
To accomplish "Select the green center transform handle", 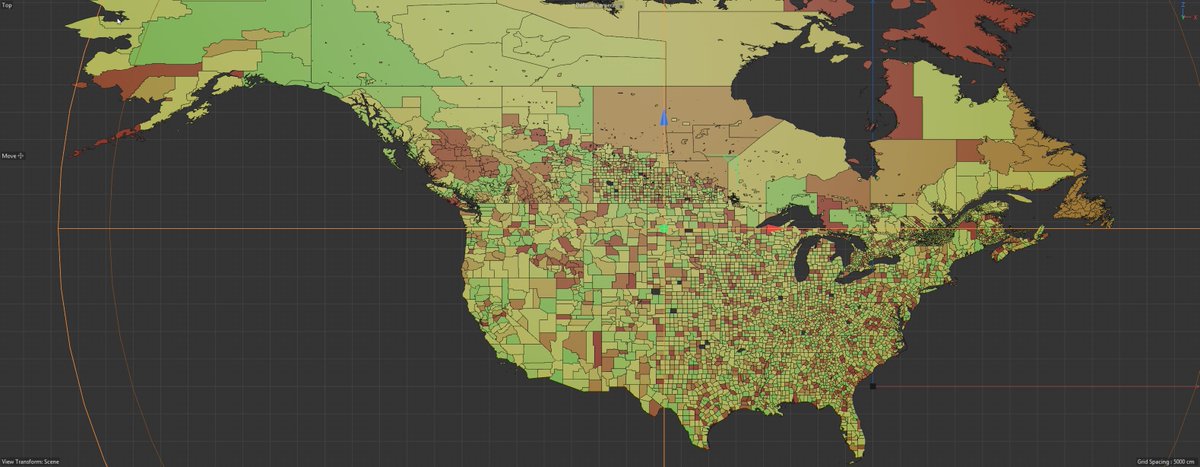I will click(x=662, y=228).
